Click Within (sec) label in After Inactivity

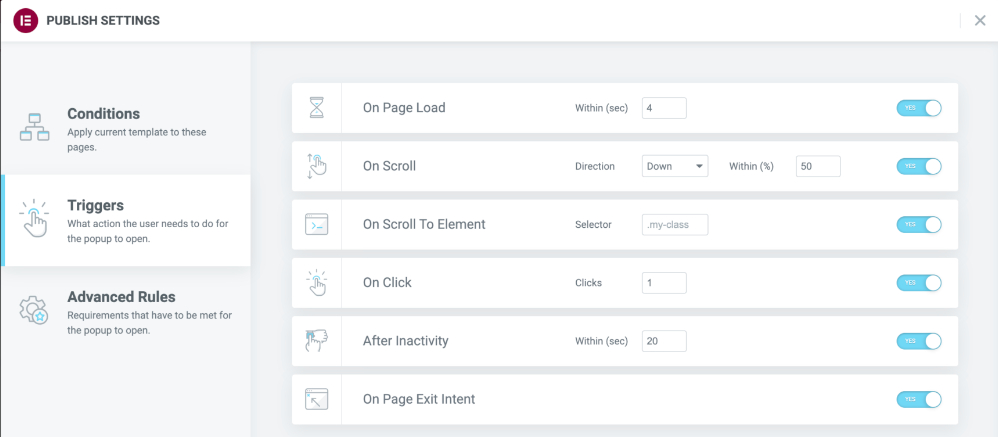(x=601, y=342)
